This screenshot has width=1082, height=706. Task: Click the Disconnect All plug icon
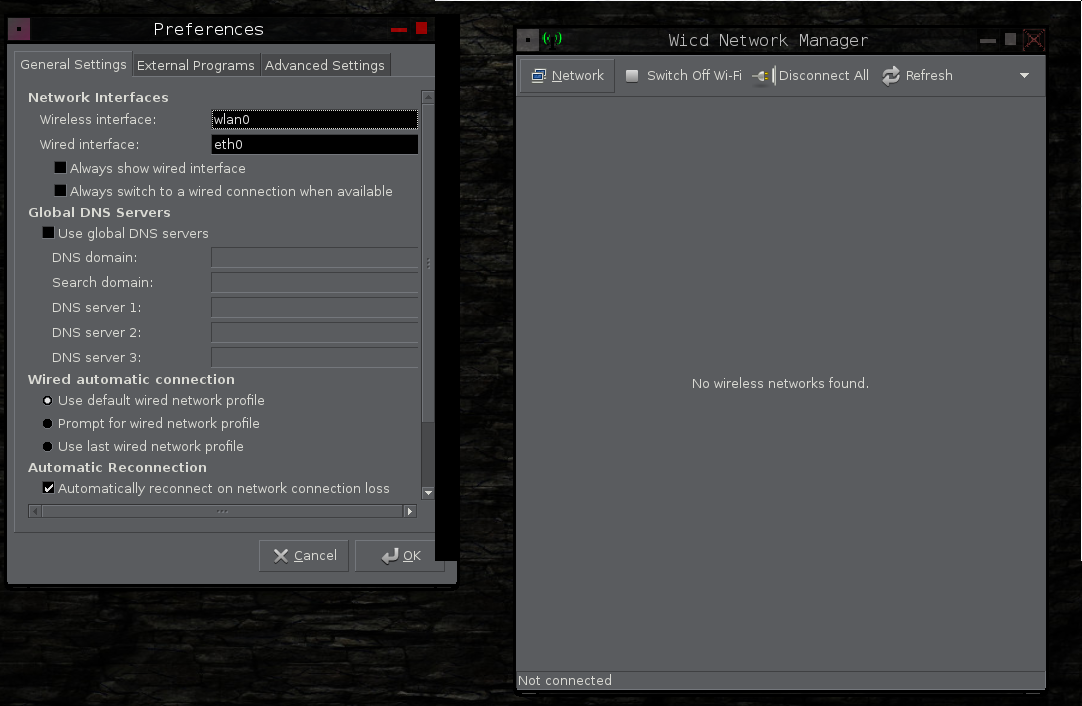763,76
